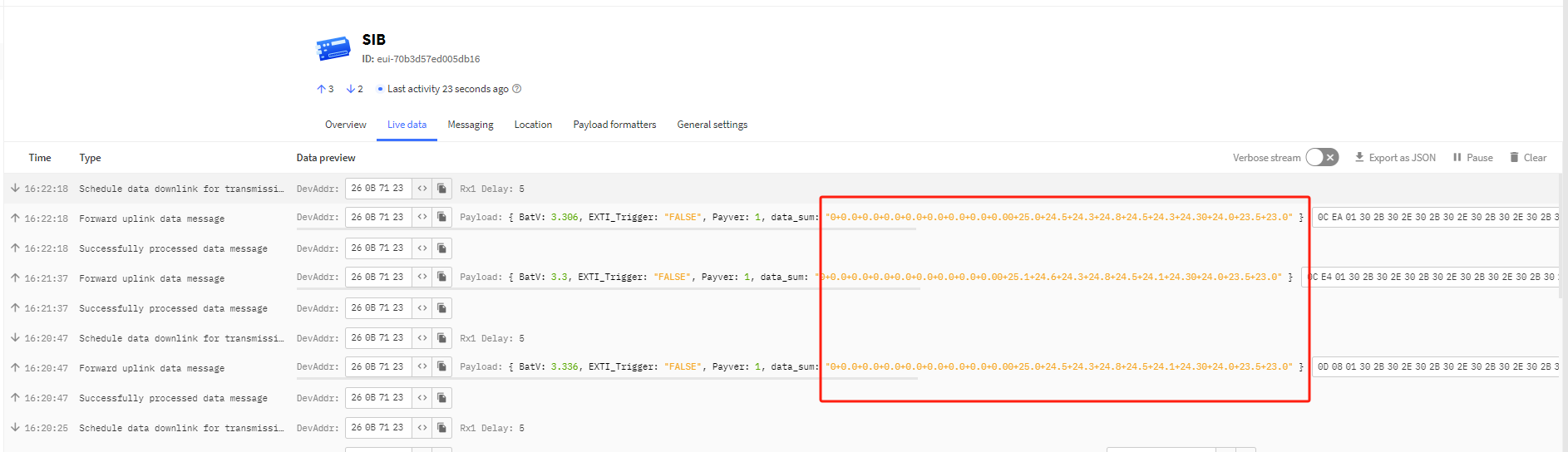
Task: Open the General settings tab
Action: coord(712,125)
